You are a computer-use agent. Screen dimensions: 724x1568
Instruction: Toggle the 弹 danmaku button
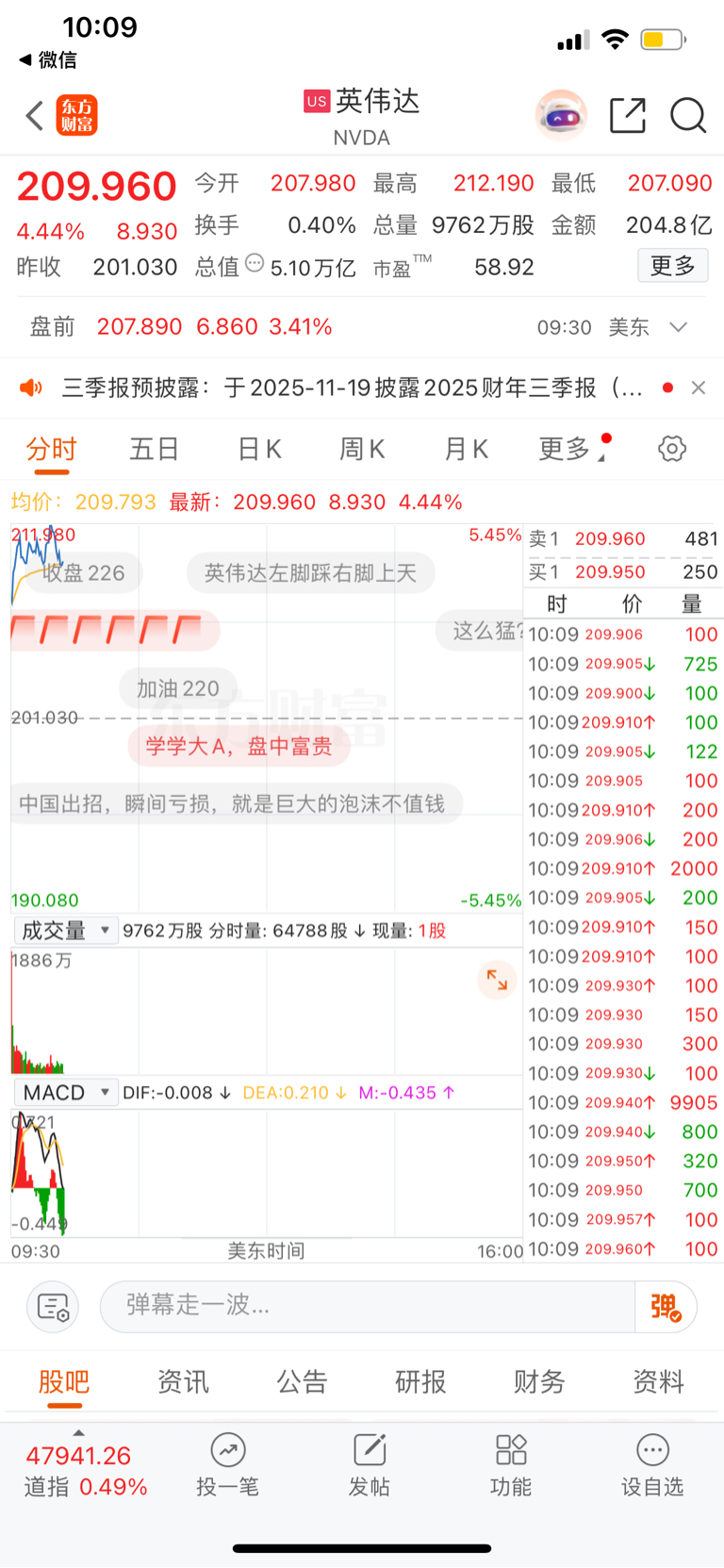pyautogui.click(x=666, y=1307)
